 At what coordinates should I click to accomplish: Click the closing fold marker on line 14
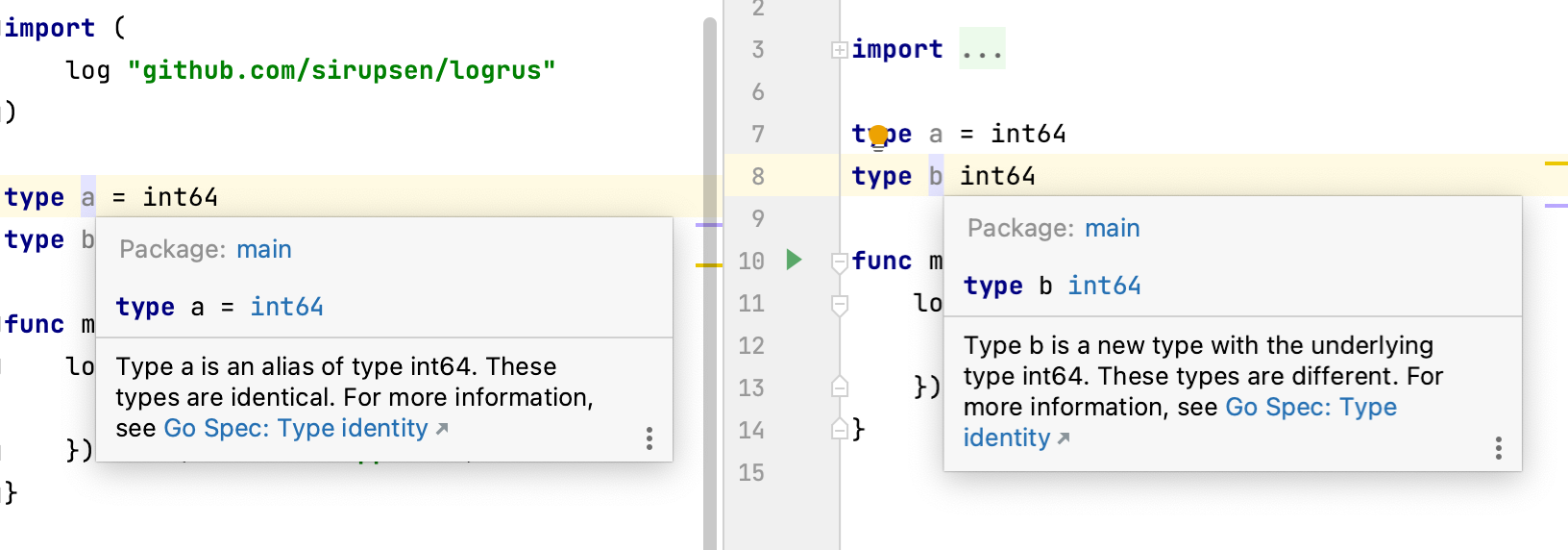tap(839, 429)
